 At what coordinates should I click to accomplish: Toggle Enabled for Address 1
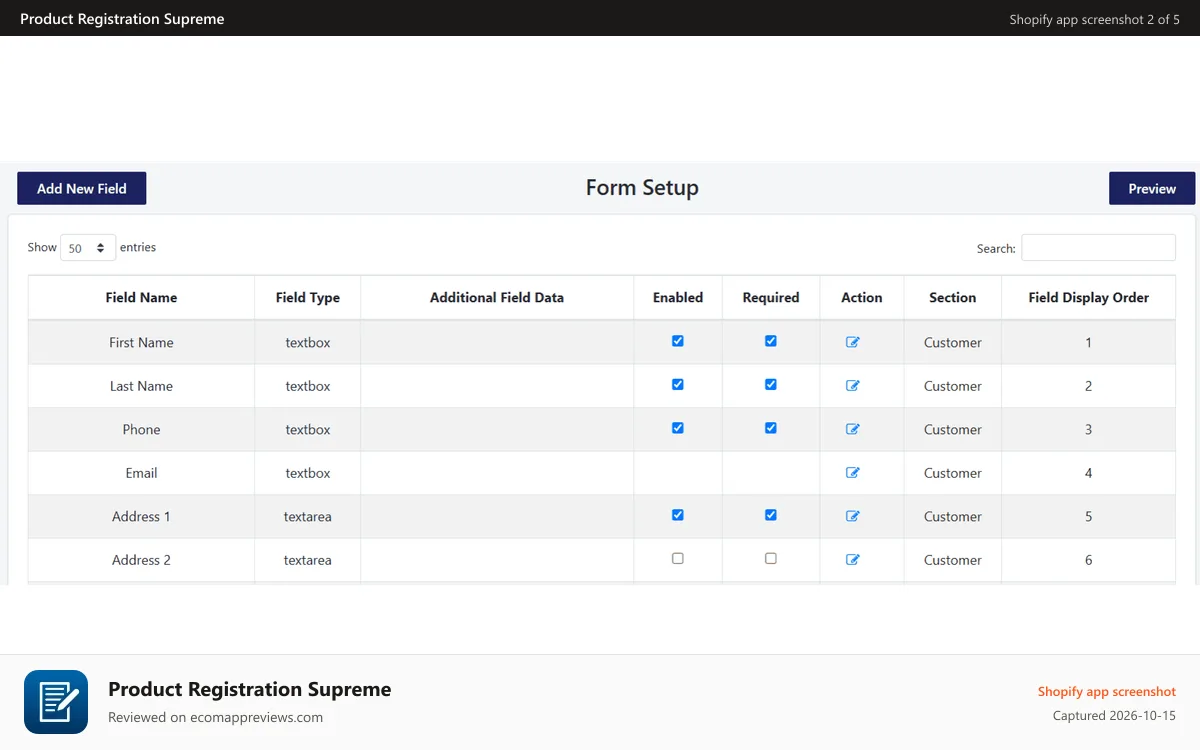tap(678, 515)
